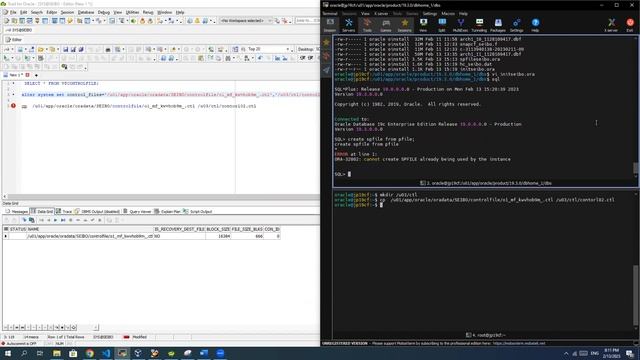Open the Session menu in Toad

point(67,12)
